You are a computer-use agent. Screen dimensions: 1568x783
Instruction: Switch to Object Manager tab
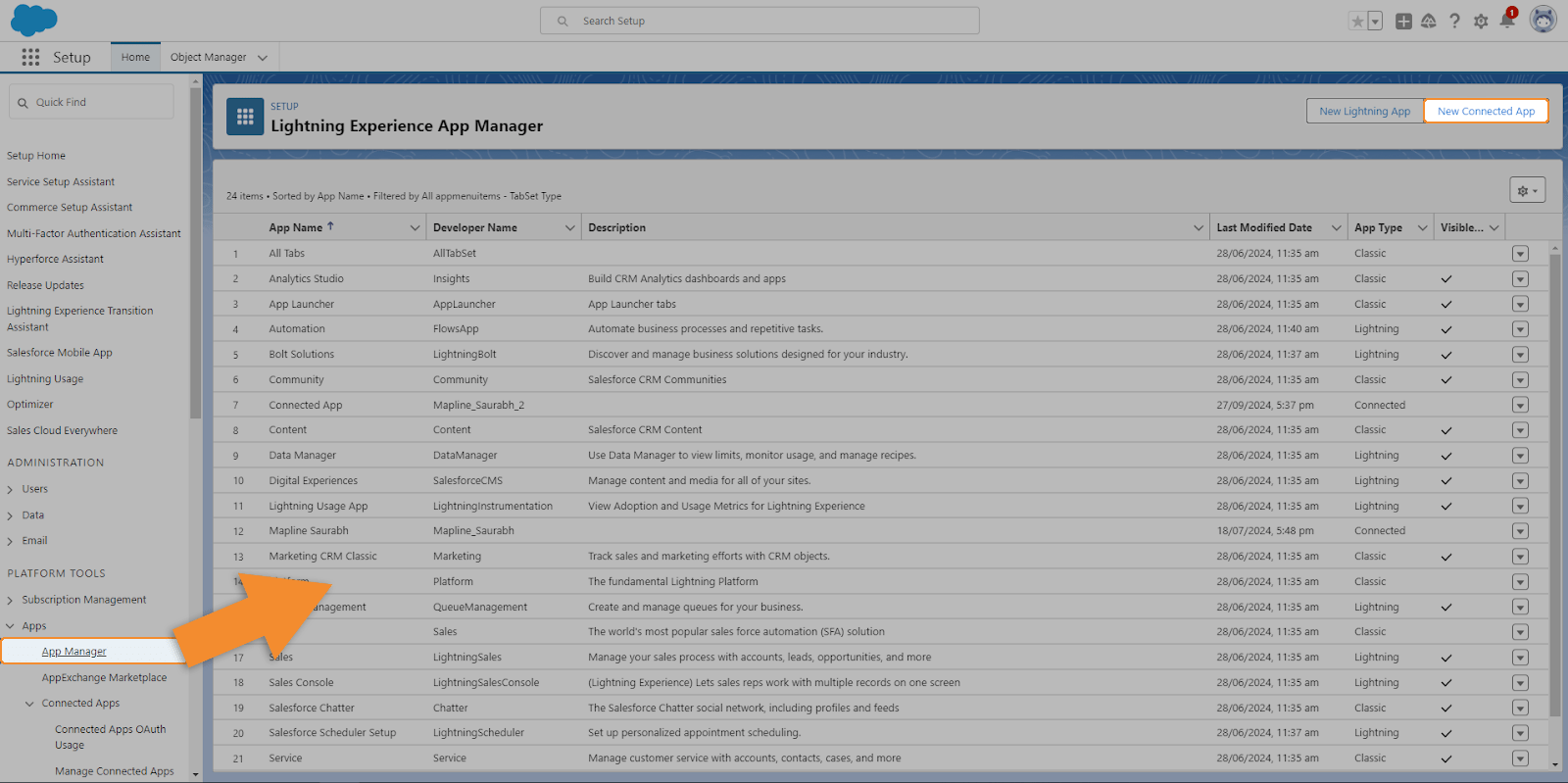point(208,57)
